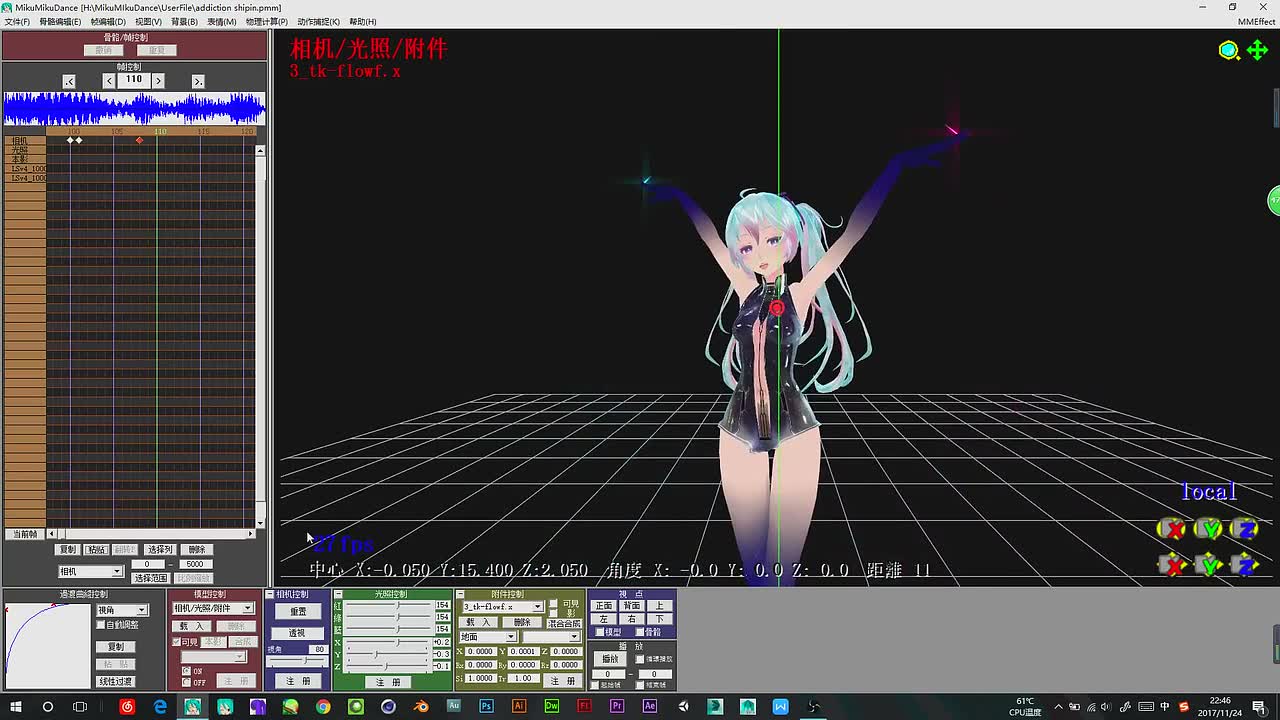
Task: Select the OFF radio button
Action: pyautogui.click(x=186, y=682)
